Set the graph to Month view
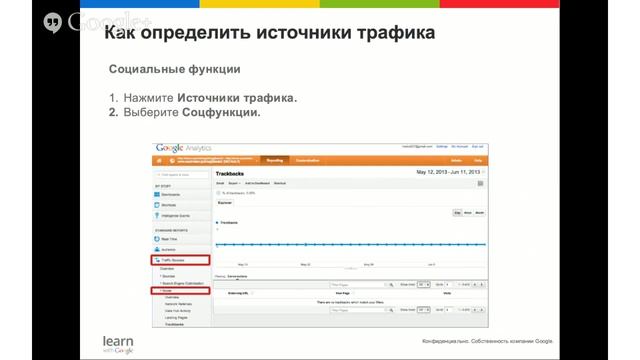640x360 pixels. (x=479, y=213)
